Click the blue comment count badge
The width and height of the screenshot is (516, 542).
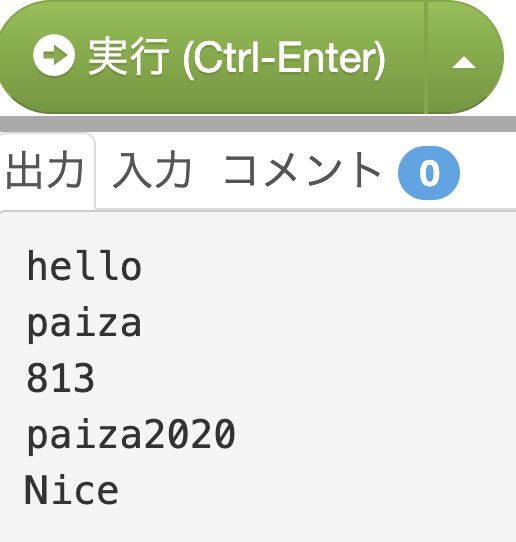[429, 173]
